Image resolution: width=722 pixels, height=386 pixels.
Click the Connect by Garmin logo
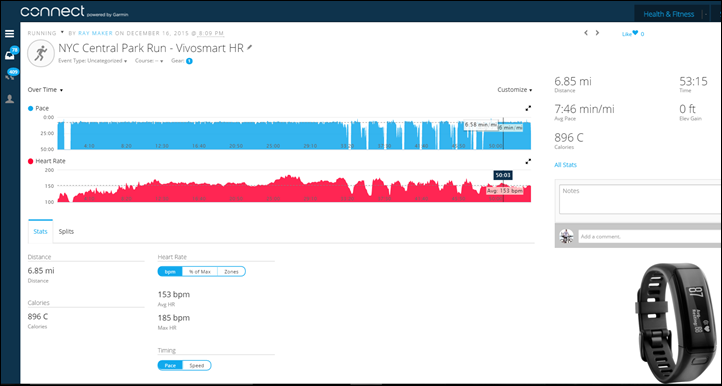[x=74, y=12]
